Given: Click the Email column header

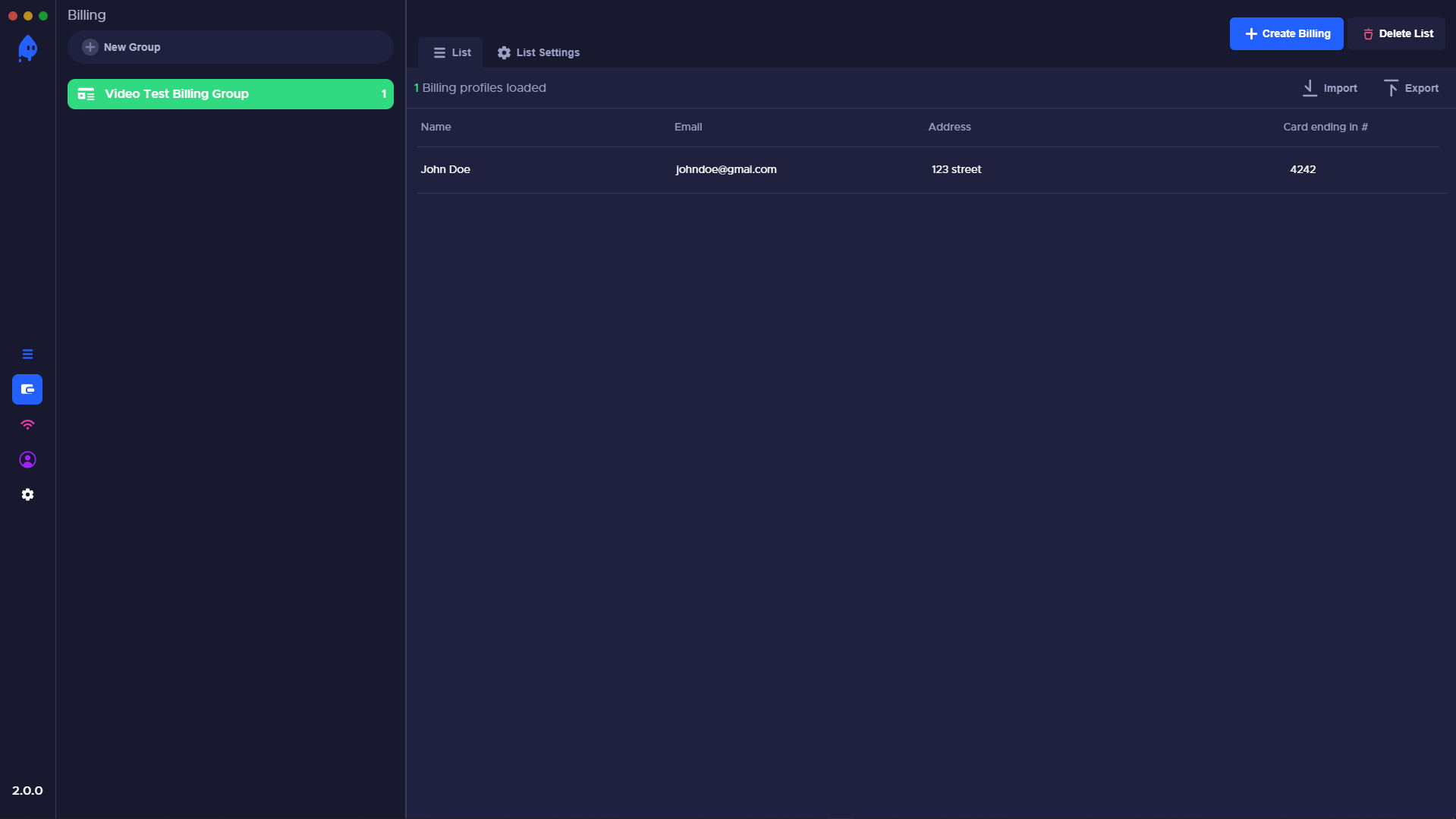Looking at the screenshot, I should 688,127.
